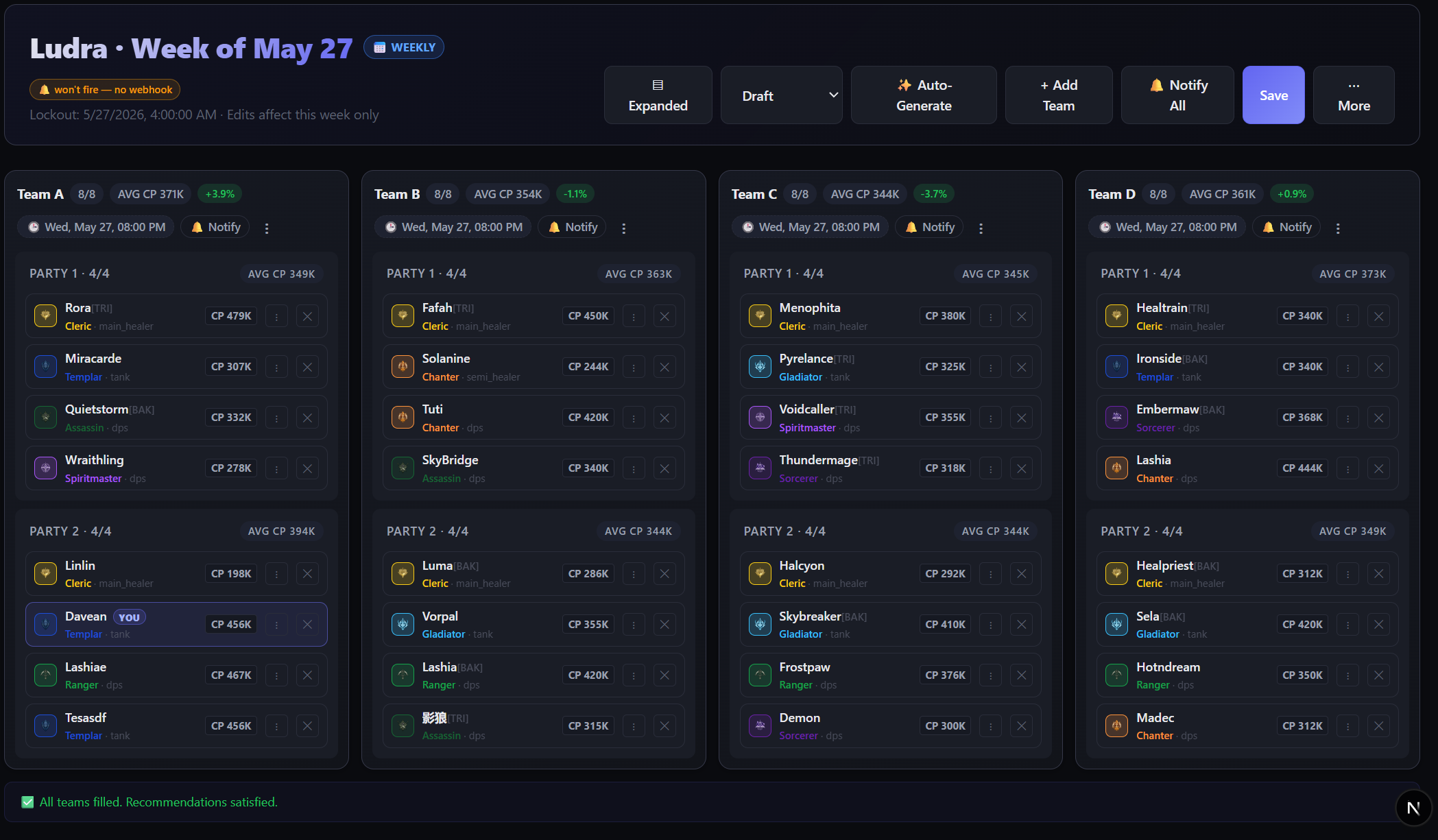Click Notify All button
This screenshot has width=1438, height=840.
(1177, 95)
